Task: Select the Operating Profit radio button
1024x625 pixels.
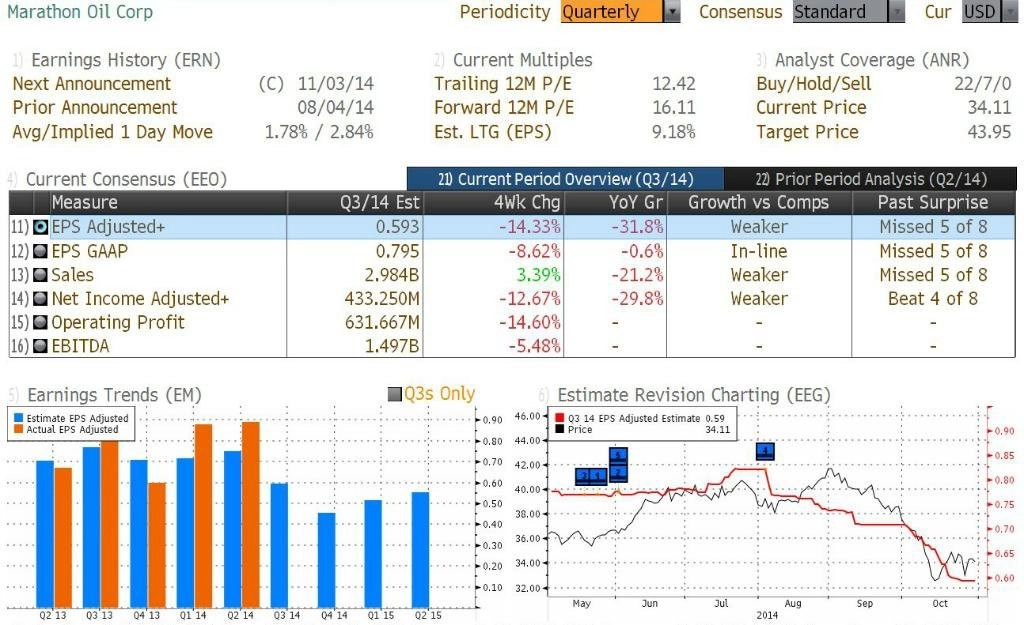Action: tap(40, 322)
